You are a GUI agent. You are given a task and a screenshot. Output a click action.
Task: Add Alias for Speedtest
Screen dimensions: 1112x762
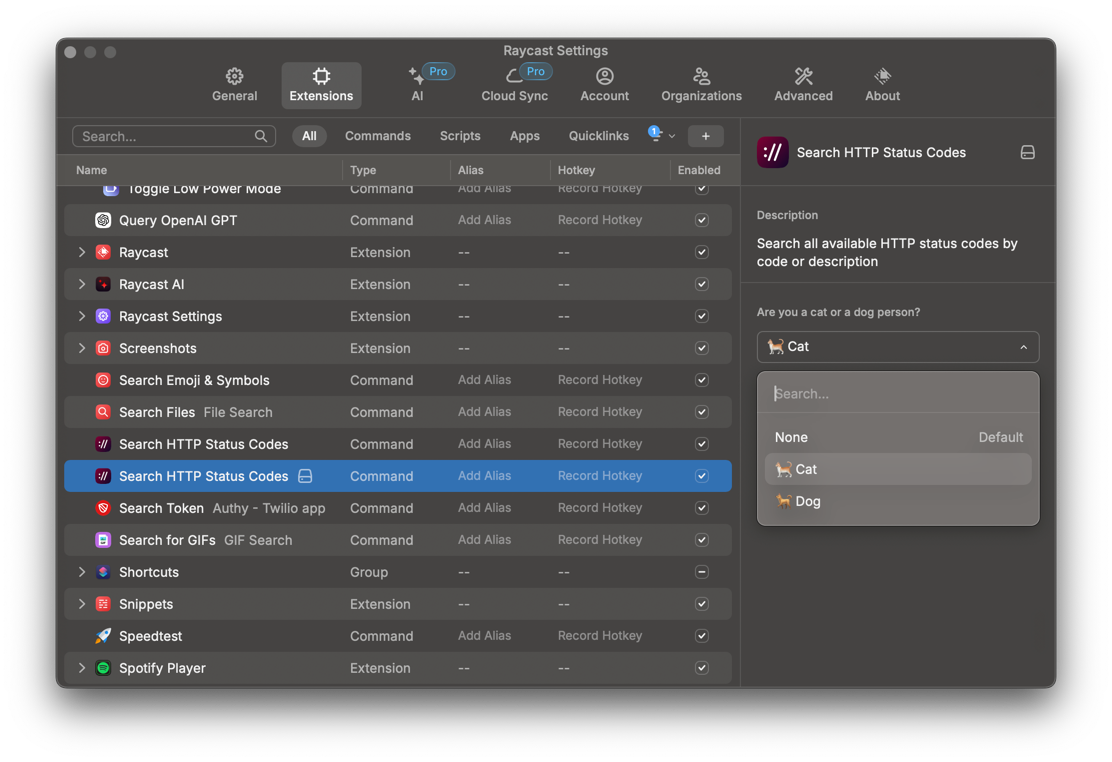coord(484,636)
